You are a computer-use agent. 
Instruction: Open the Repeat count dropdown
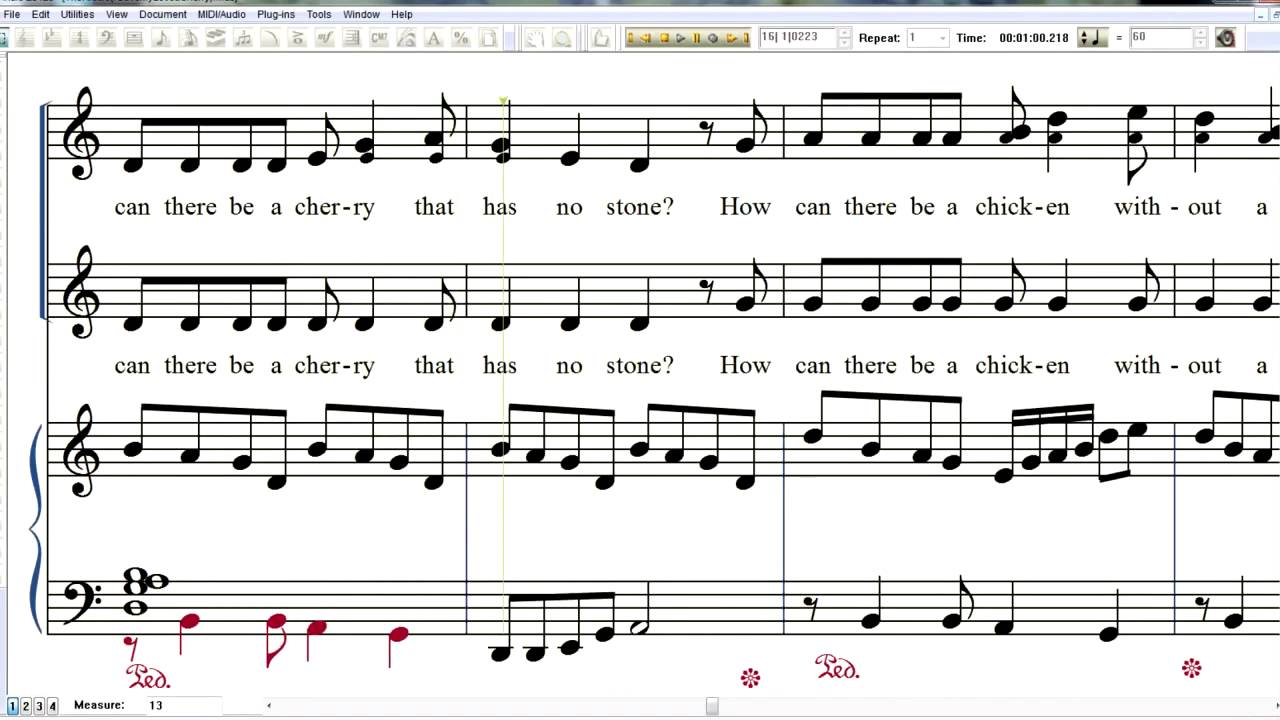click(942, 38)
